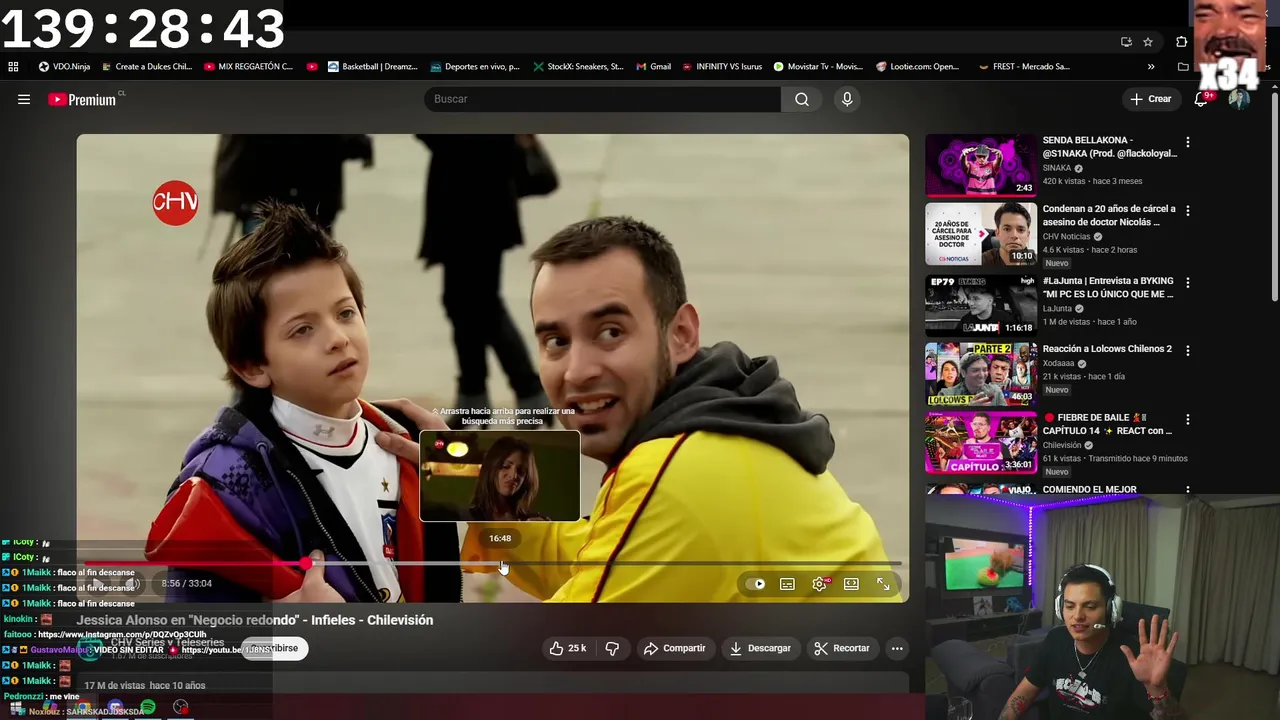Open the more actions ellipsis below video
1280x720 pixels.
point(897,648)
